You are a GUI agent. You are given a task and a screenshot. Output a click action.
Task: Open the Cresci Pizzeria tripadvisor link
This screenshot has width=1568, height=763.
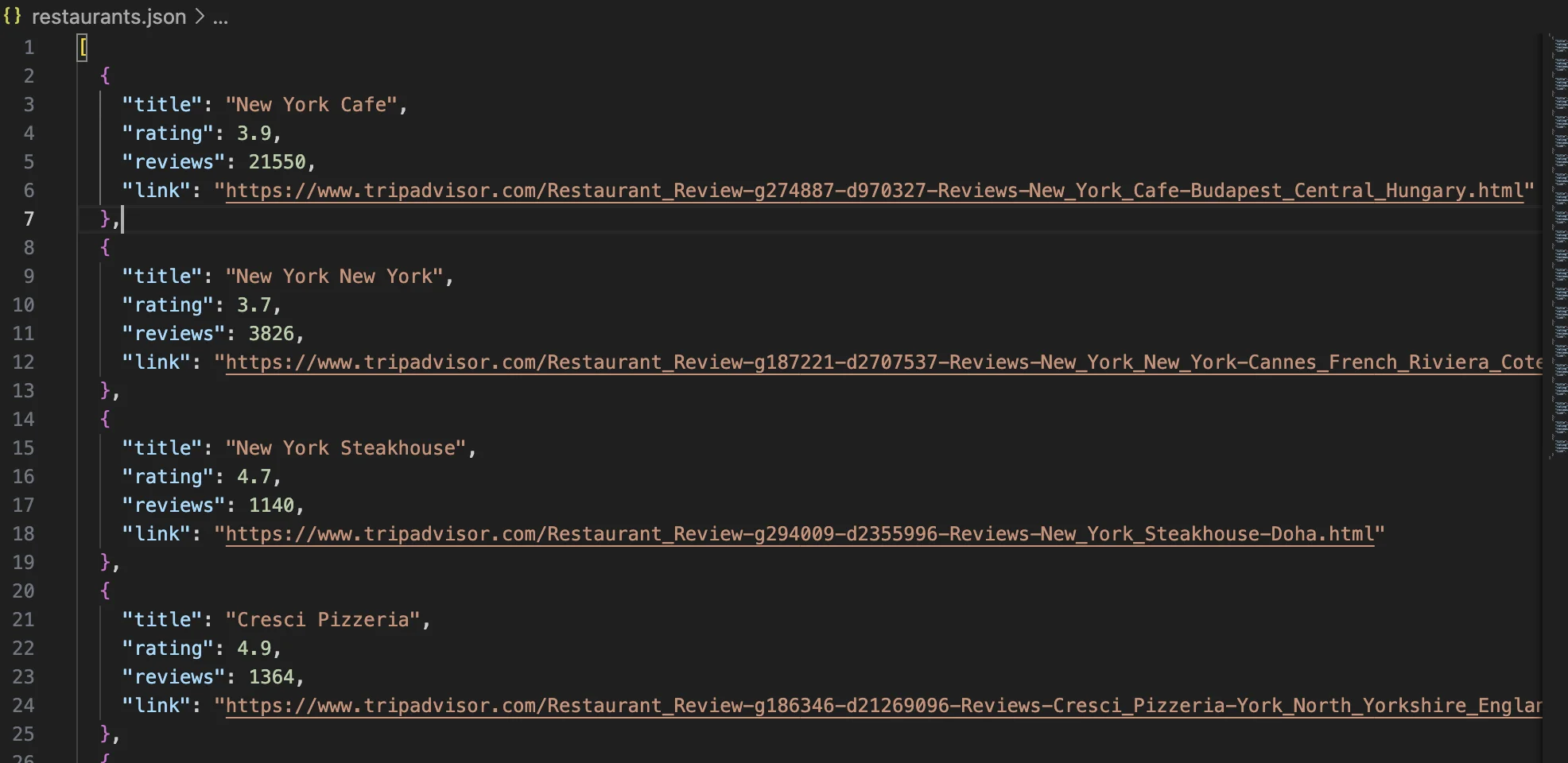[875, 706]
